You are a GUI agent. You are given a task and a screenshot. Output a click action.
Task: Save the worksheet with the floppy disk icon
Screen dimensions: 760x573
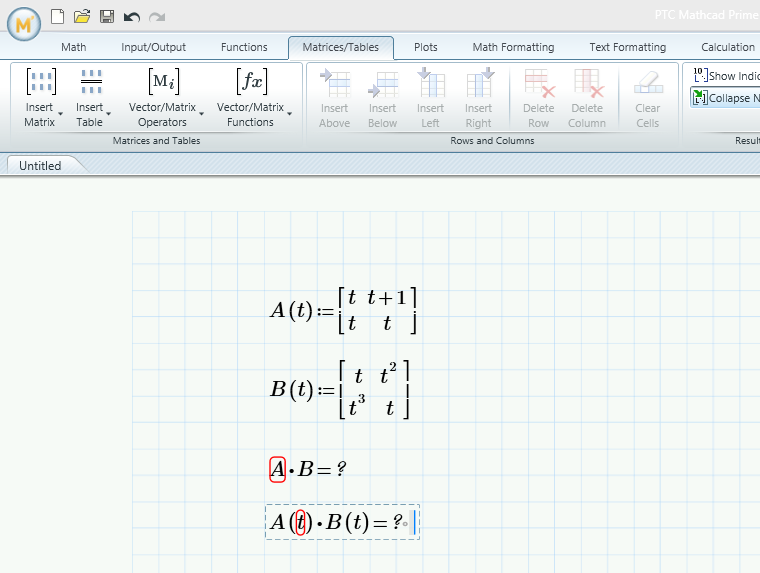107,16
